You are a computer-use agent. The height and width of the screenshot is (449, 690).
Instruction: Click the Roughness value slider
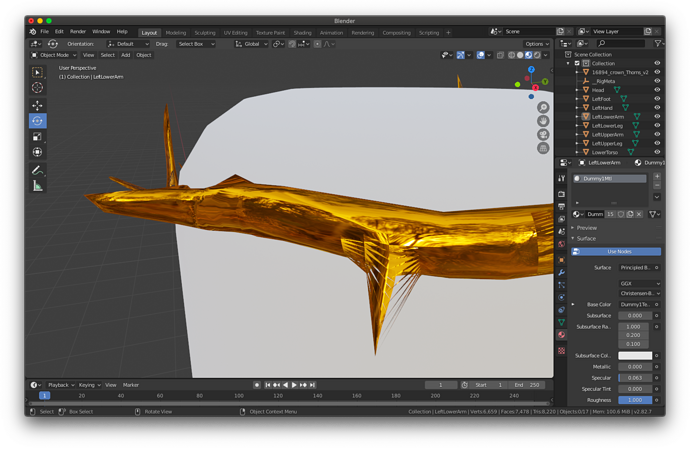(635, 400)
